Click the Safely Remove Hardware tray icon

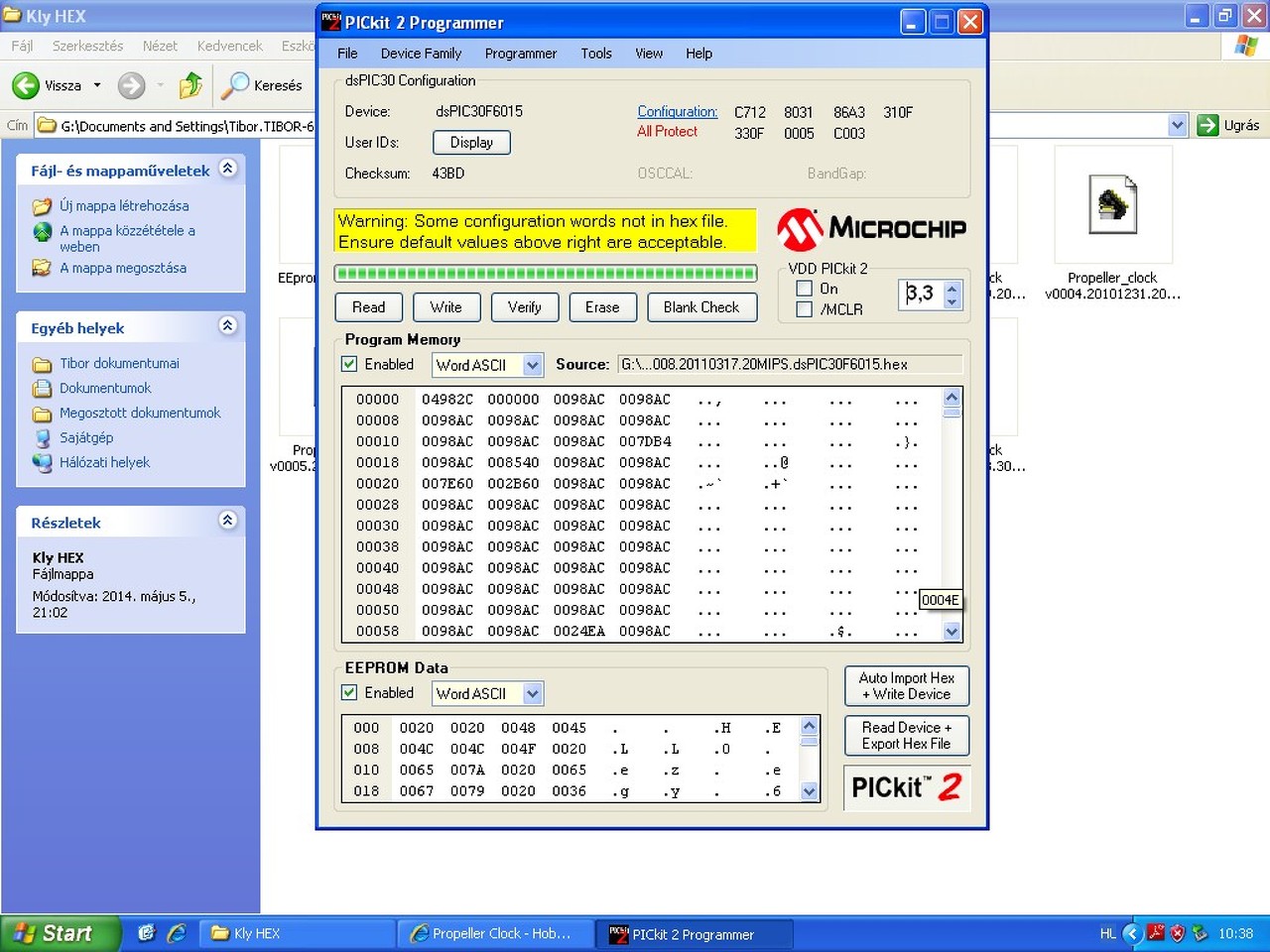click(1200, 933)
